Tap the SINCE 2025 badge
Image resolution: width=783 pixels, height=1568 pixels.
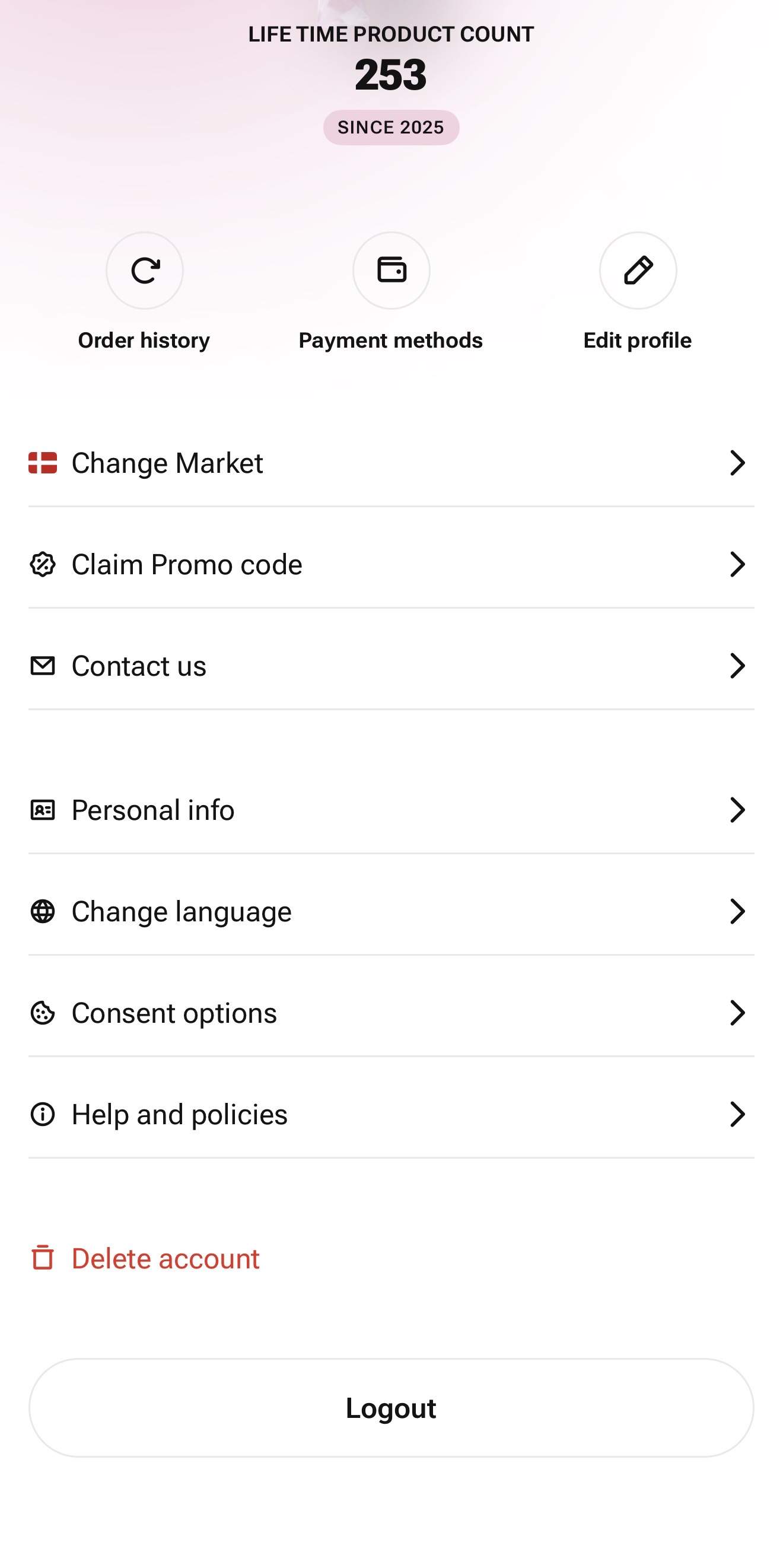[390, 127]
